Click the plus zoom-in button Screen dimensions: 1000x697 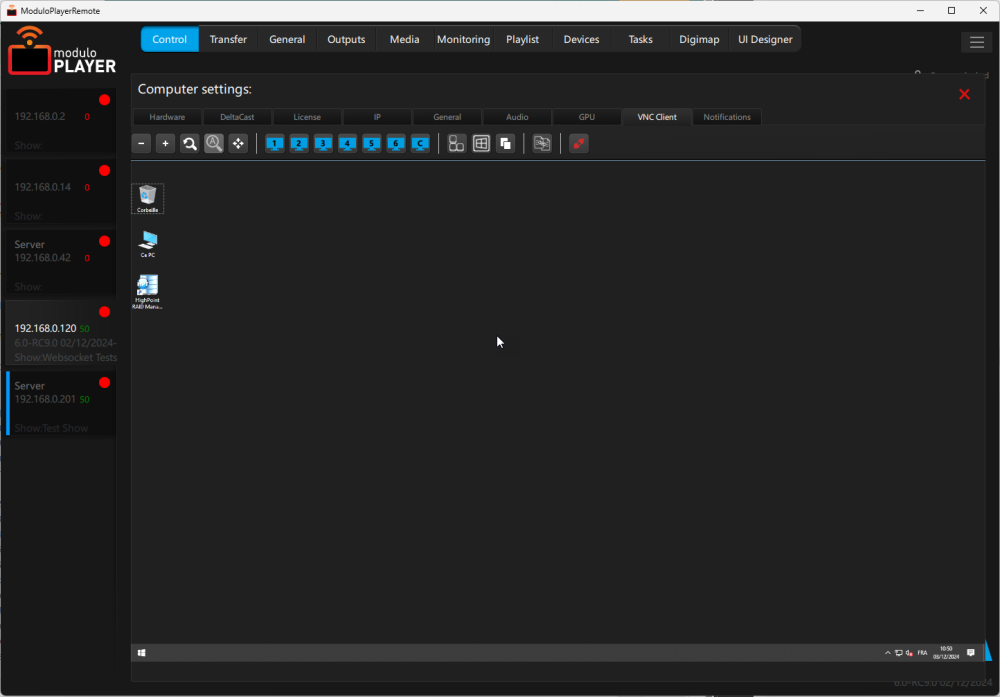[x=165, y=143]
